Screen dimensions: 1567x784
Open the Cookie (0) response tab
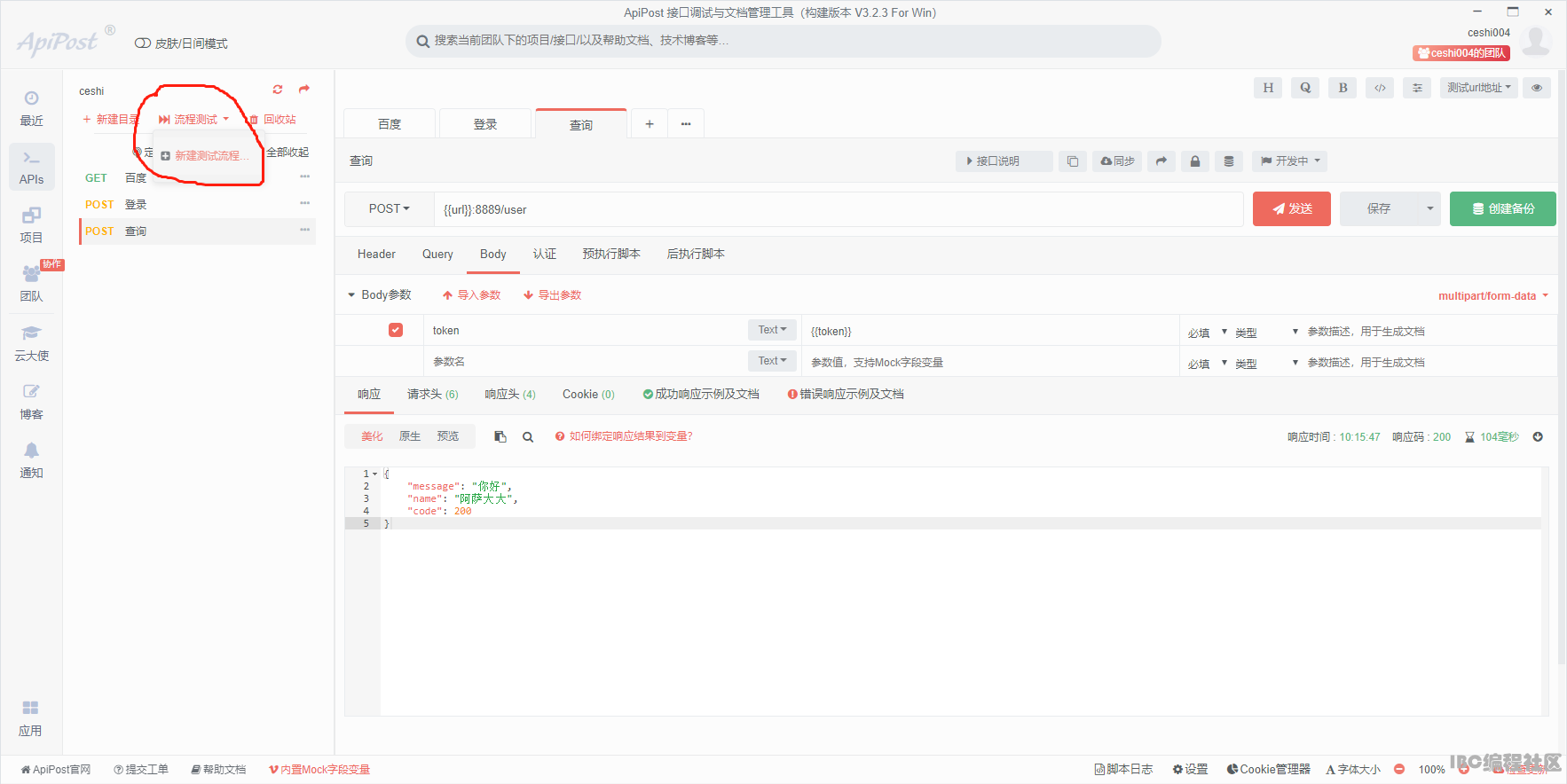[x=588, y=395]
